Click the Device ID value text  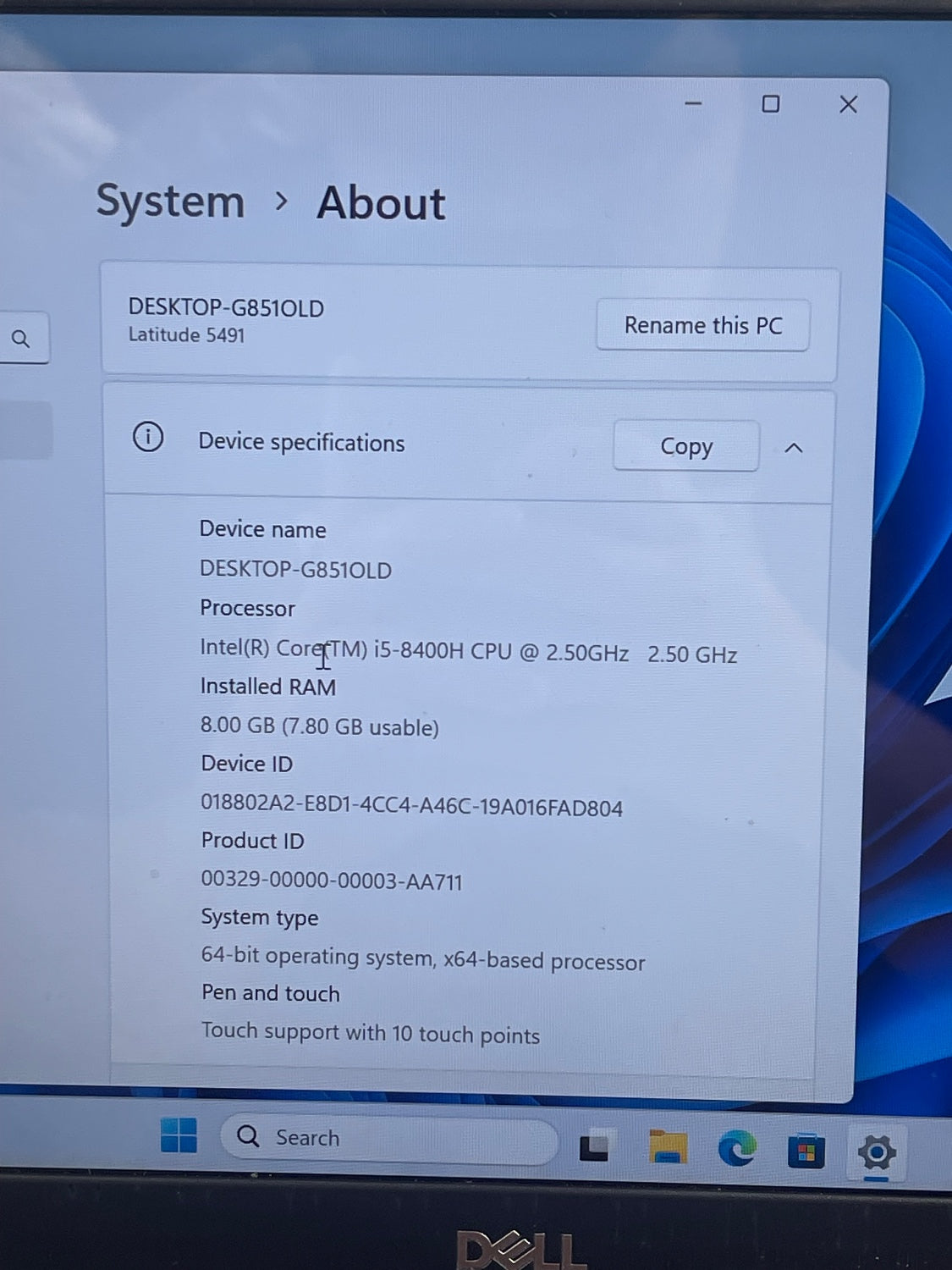[411, 805]
